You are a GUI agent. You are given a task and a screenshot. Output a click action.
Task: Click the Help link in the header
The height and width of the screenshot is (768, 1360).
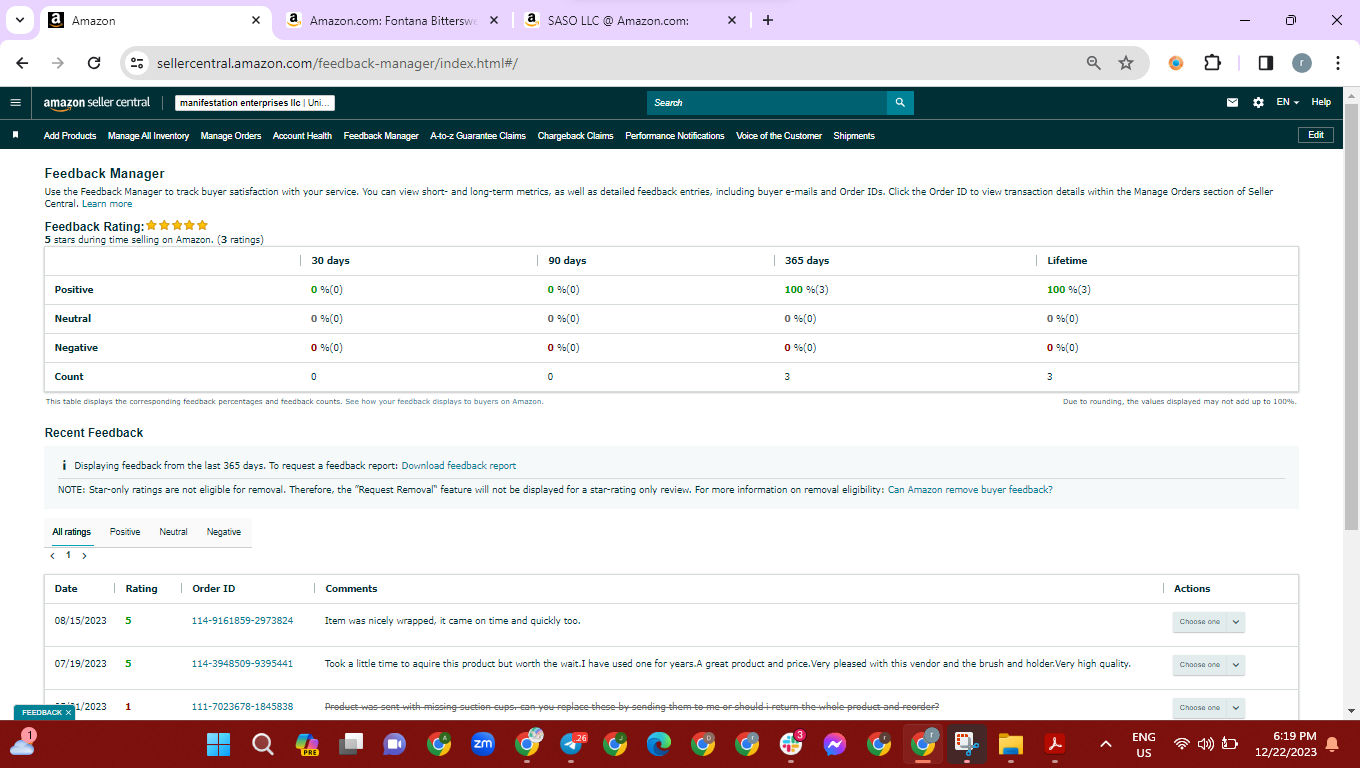1321,102
